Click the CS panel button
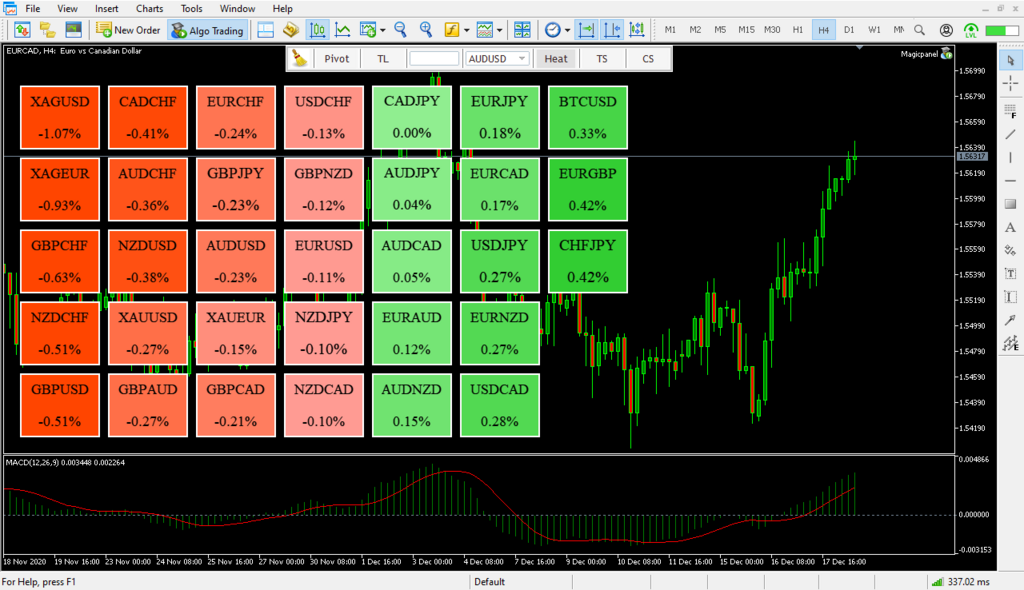The width and height of the screenshot is (1024, 590). tap(648, 58)
